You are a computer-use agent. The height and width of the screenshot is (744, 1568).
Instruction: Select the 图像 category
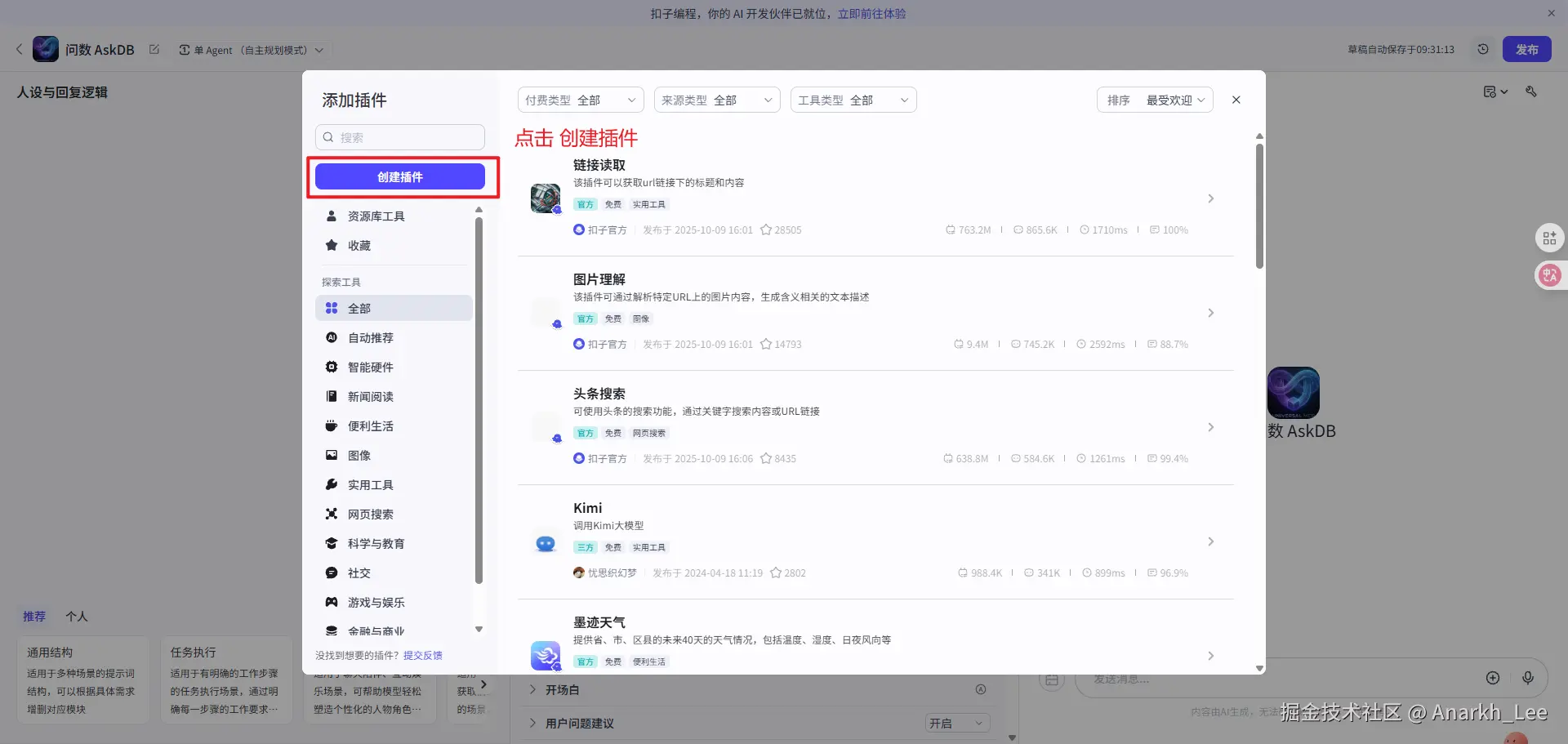[394, 455]
